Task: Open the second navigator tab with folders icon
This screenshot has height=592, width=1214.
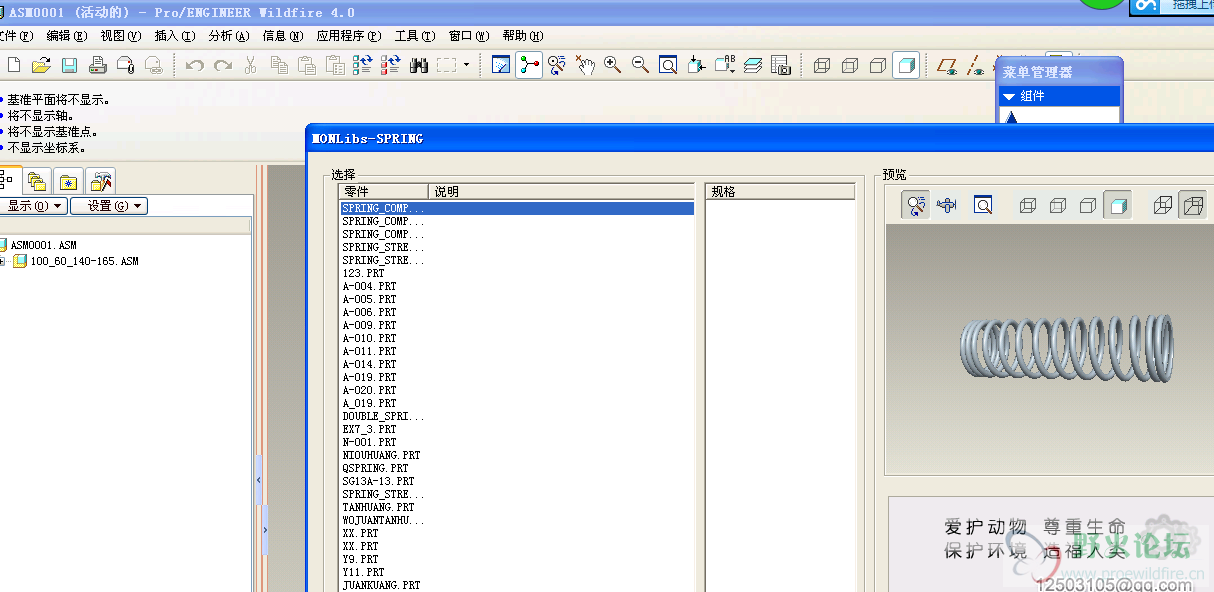Action: (37, 181)
